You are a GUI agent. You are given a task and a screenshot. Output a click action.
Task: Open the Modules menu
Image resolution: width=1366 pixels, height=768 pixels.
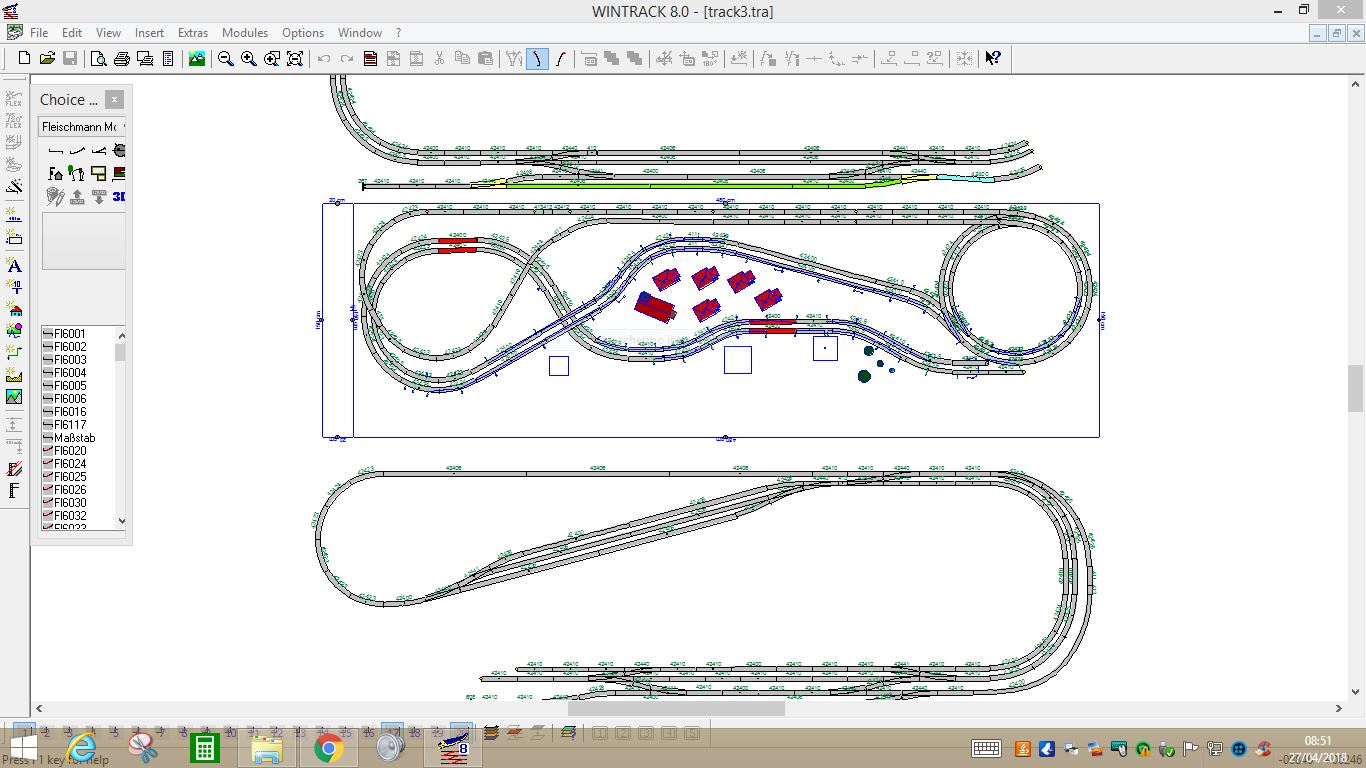coord(245,33)
